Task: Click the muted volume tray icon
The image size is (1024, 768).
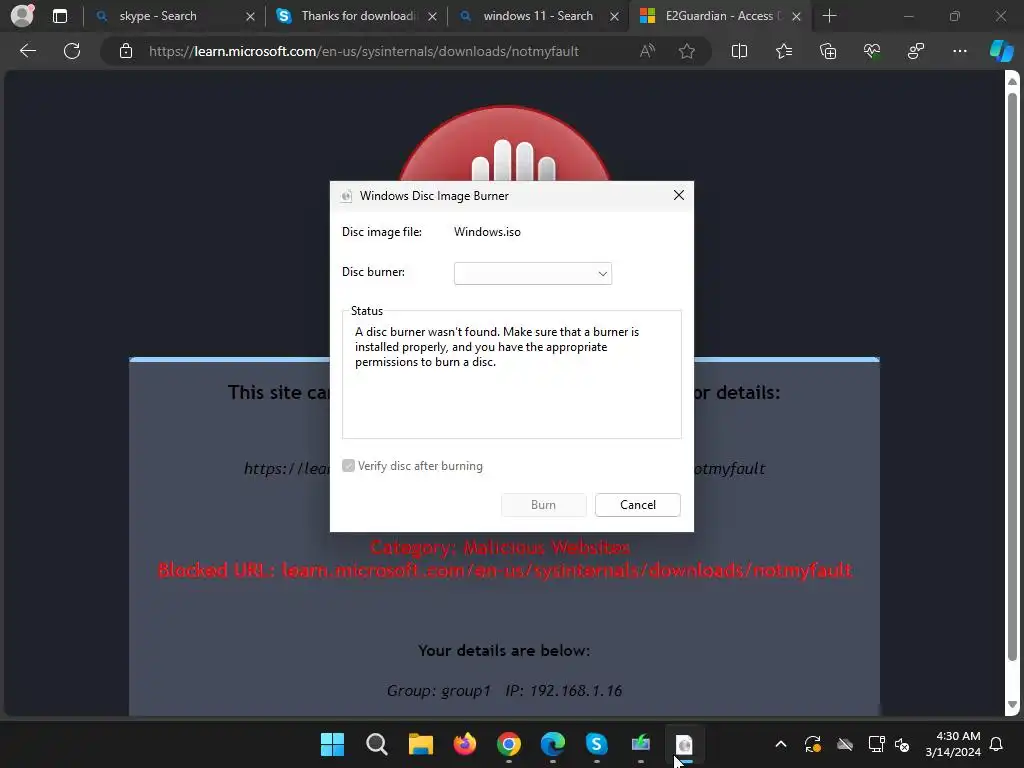Action: (x=902, y=744)
